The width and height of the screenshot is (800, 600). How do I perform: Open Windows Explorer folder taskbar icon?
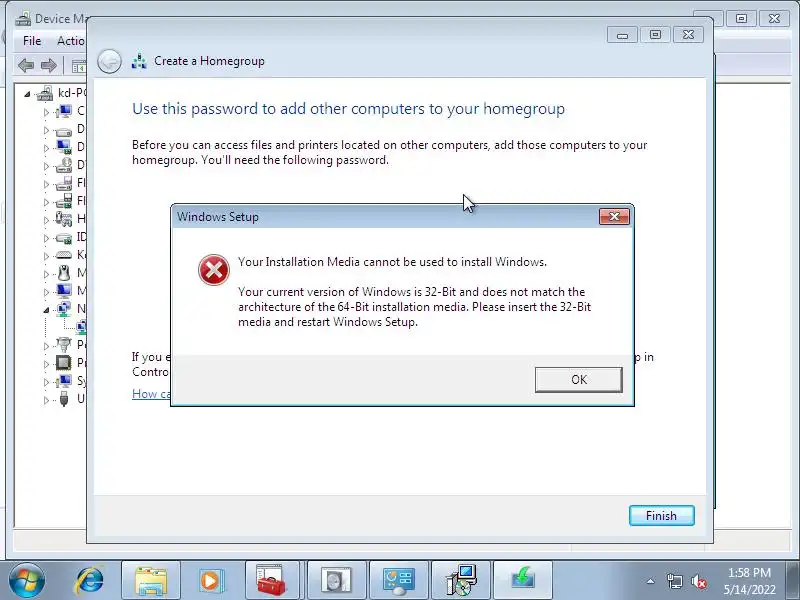(x=151, y=581)
